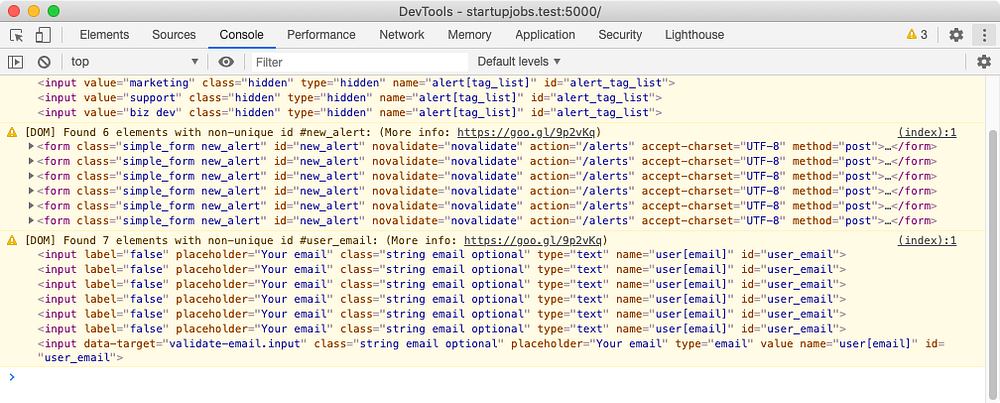Click the input line with value "biz dev"
Image resolution: width=1000 pixels, height=403 pixels.
pos(349,113)
